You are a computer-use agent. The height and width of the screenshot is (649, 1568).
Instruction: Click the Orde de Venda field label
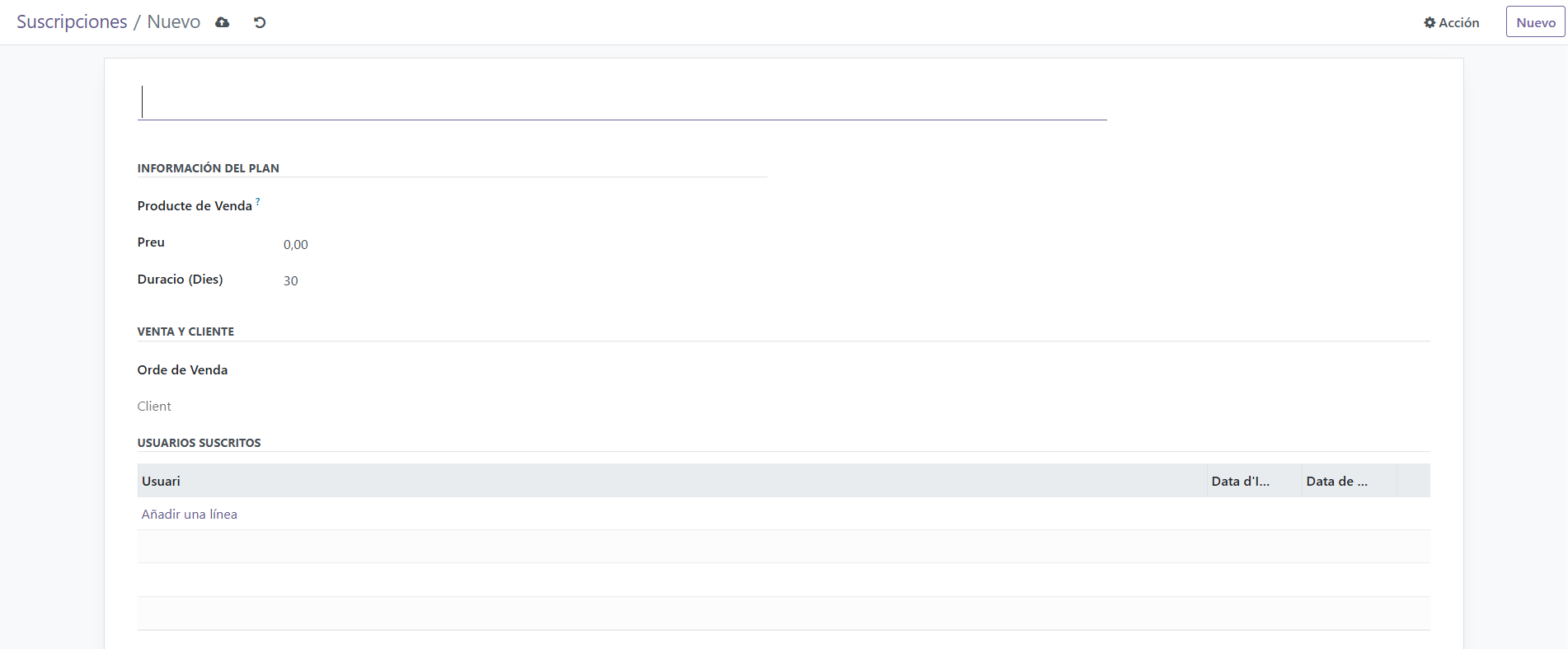pyautogui.click(x=182, y=369)
